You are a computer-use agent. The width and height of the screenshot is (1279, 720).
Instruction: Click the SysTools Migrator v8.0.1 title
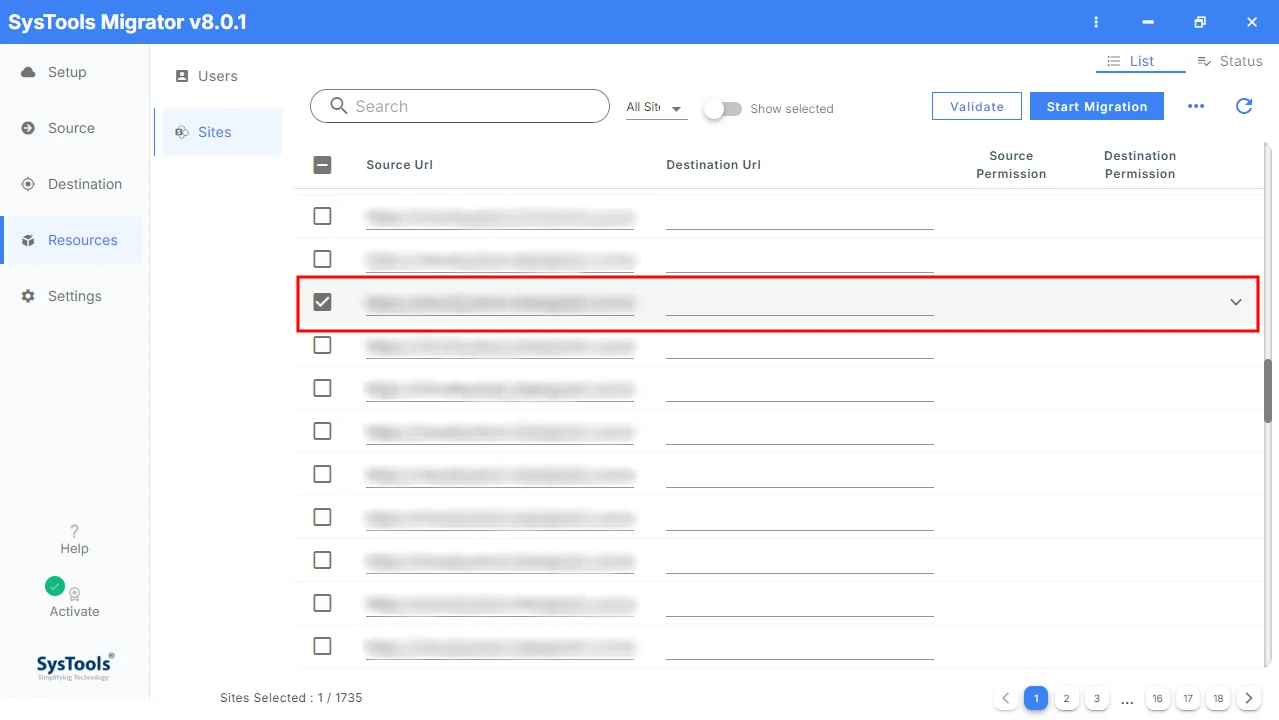127,22
